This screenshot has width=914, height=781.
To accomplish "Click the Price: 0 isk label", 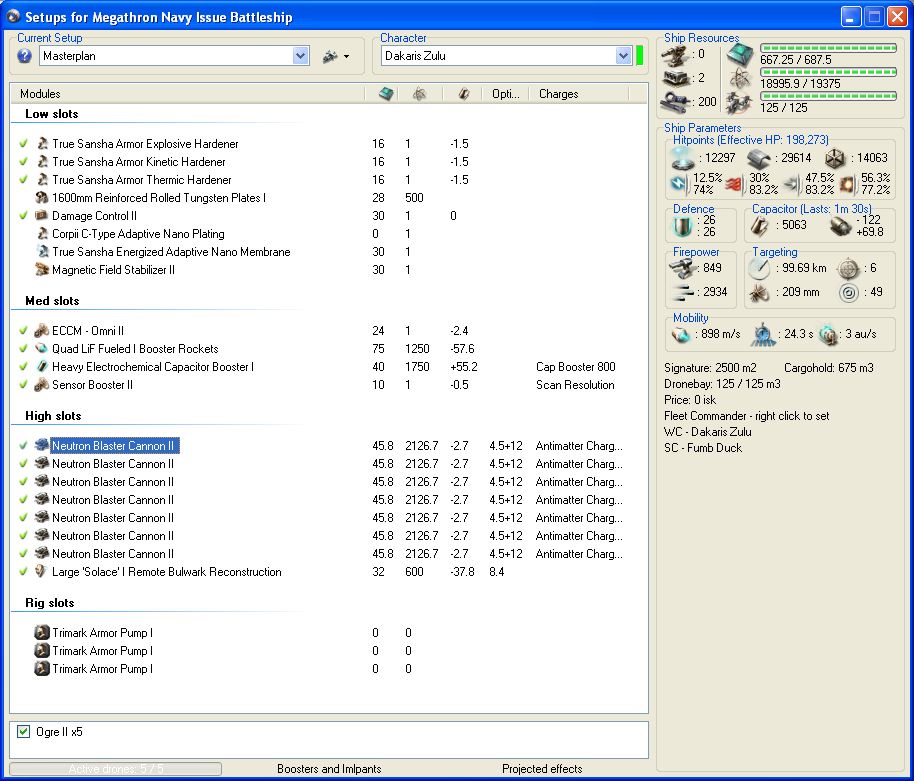I will 690,400.
